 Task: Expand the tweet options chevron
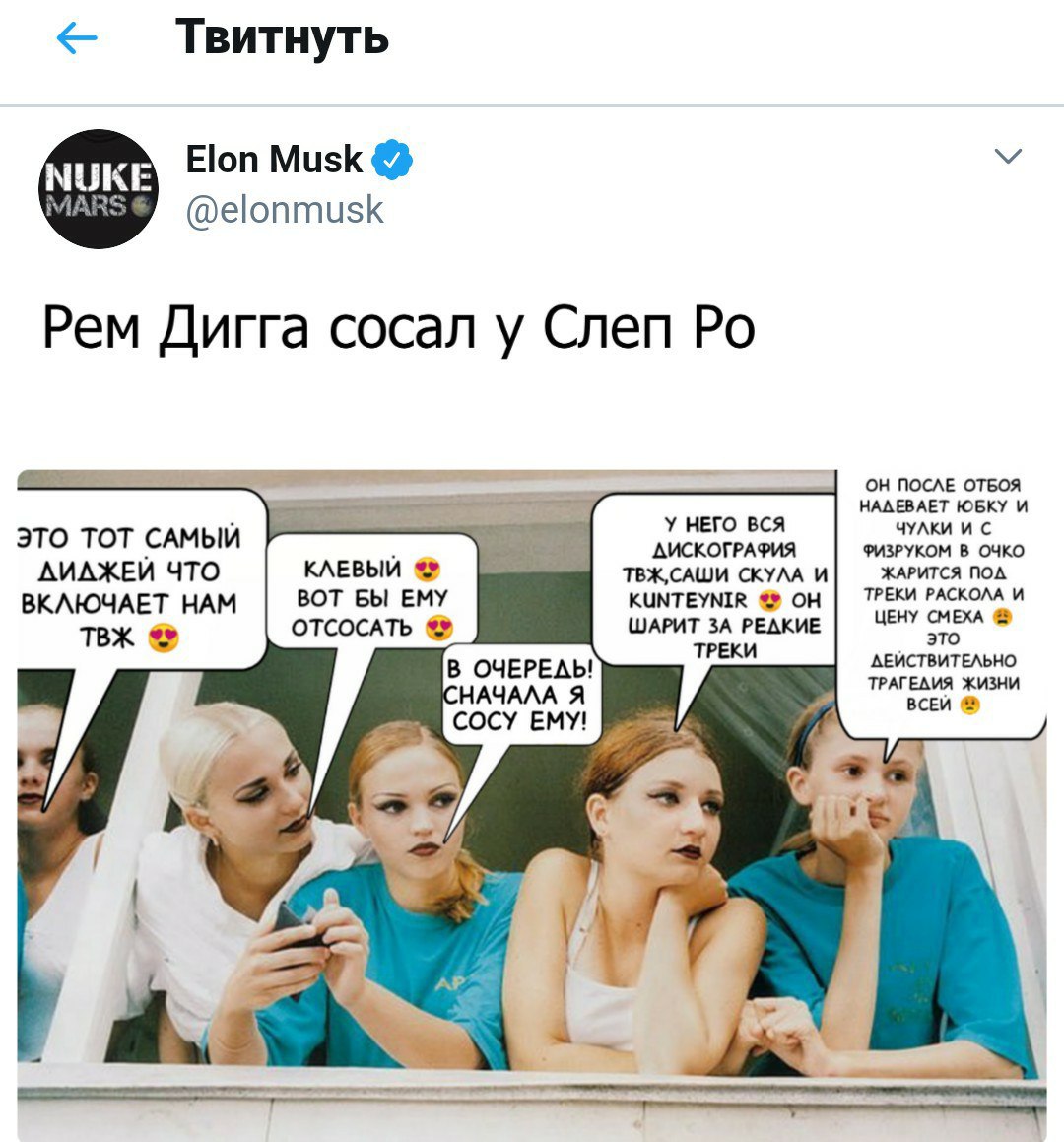point(1008,156)
